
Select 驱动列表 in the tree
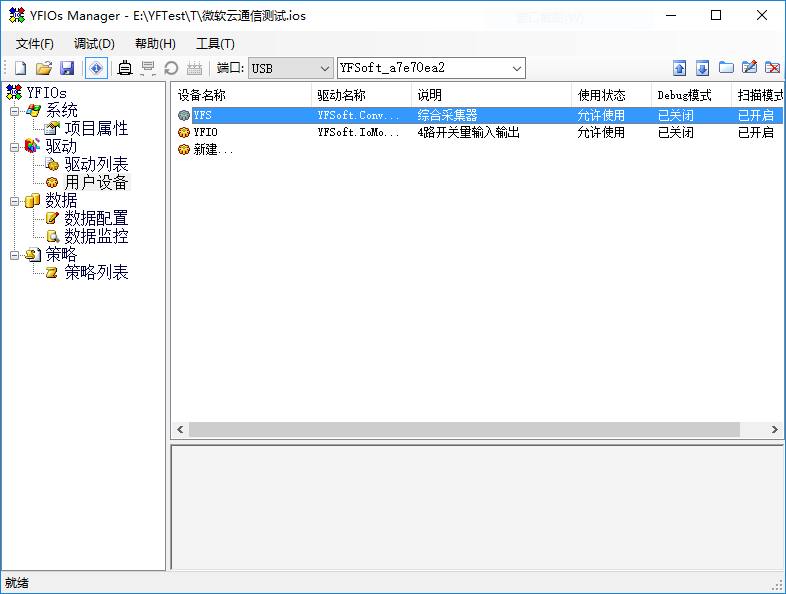[96, 164]
